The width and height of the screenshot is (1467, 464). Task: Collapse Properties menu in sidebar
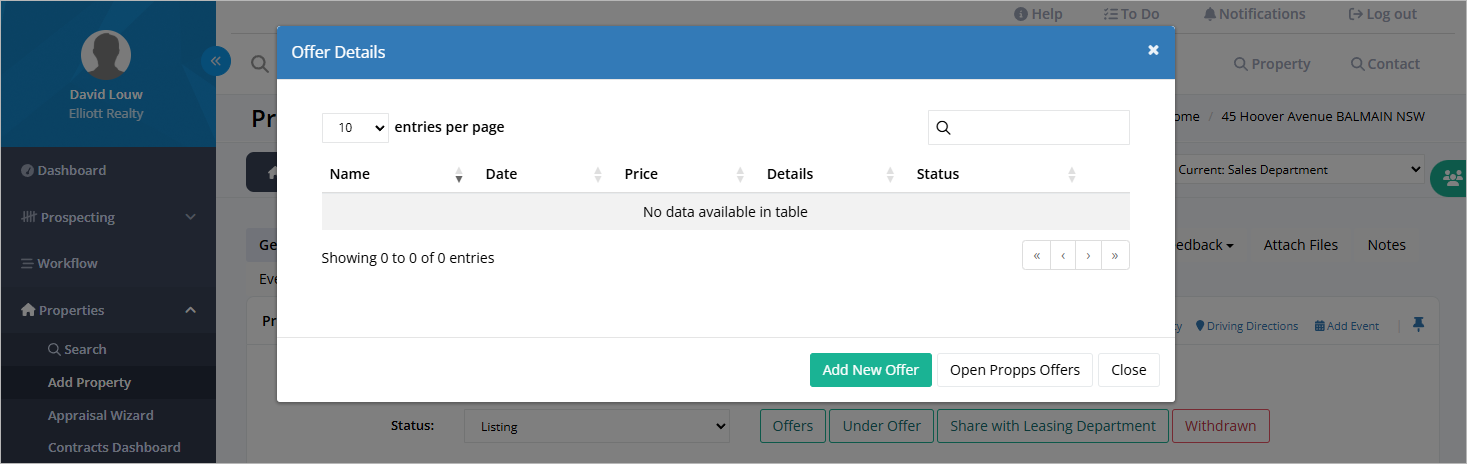[108, 310]
